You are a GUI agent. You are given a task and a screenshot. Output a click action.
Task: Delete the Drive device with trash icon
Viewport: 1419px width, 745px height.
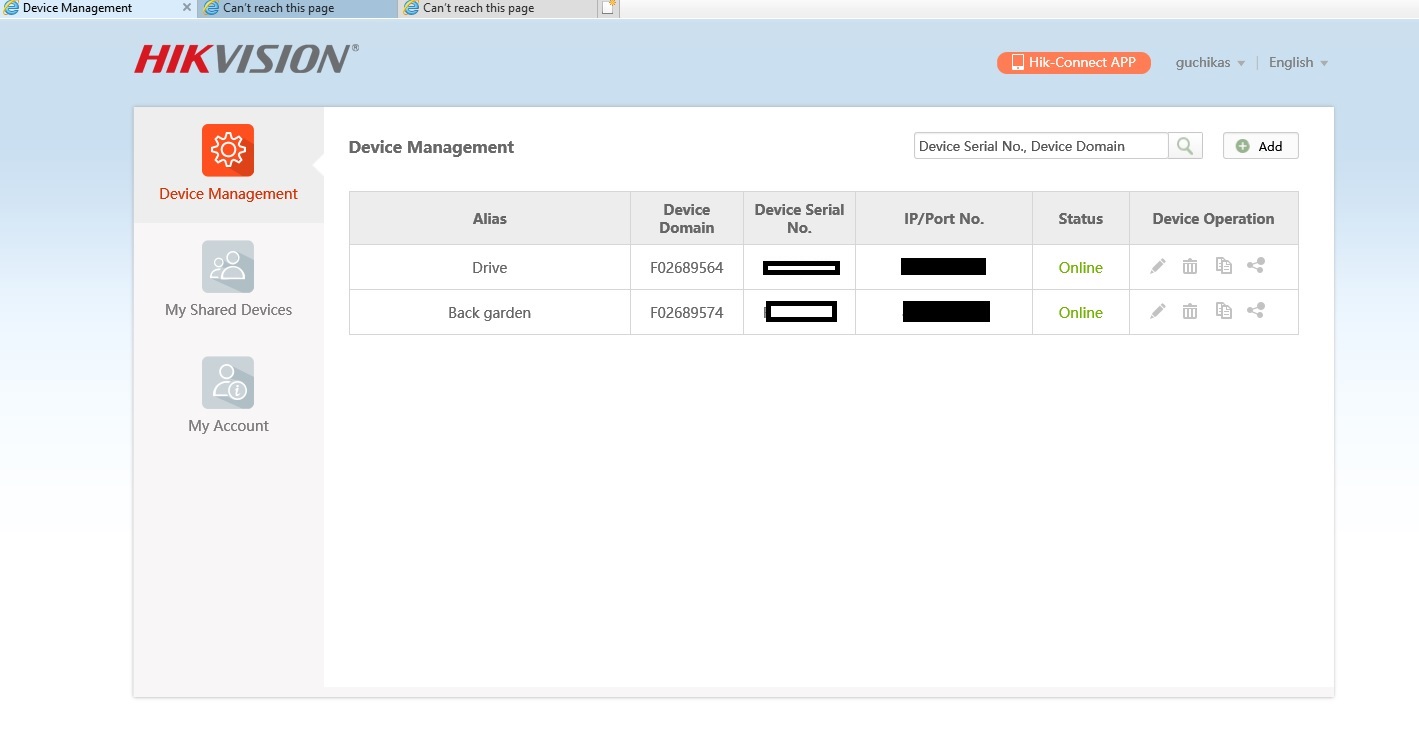[1190, 266]
